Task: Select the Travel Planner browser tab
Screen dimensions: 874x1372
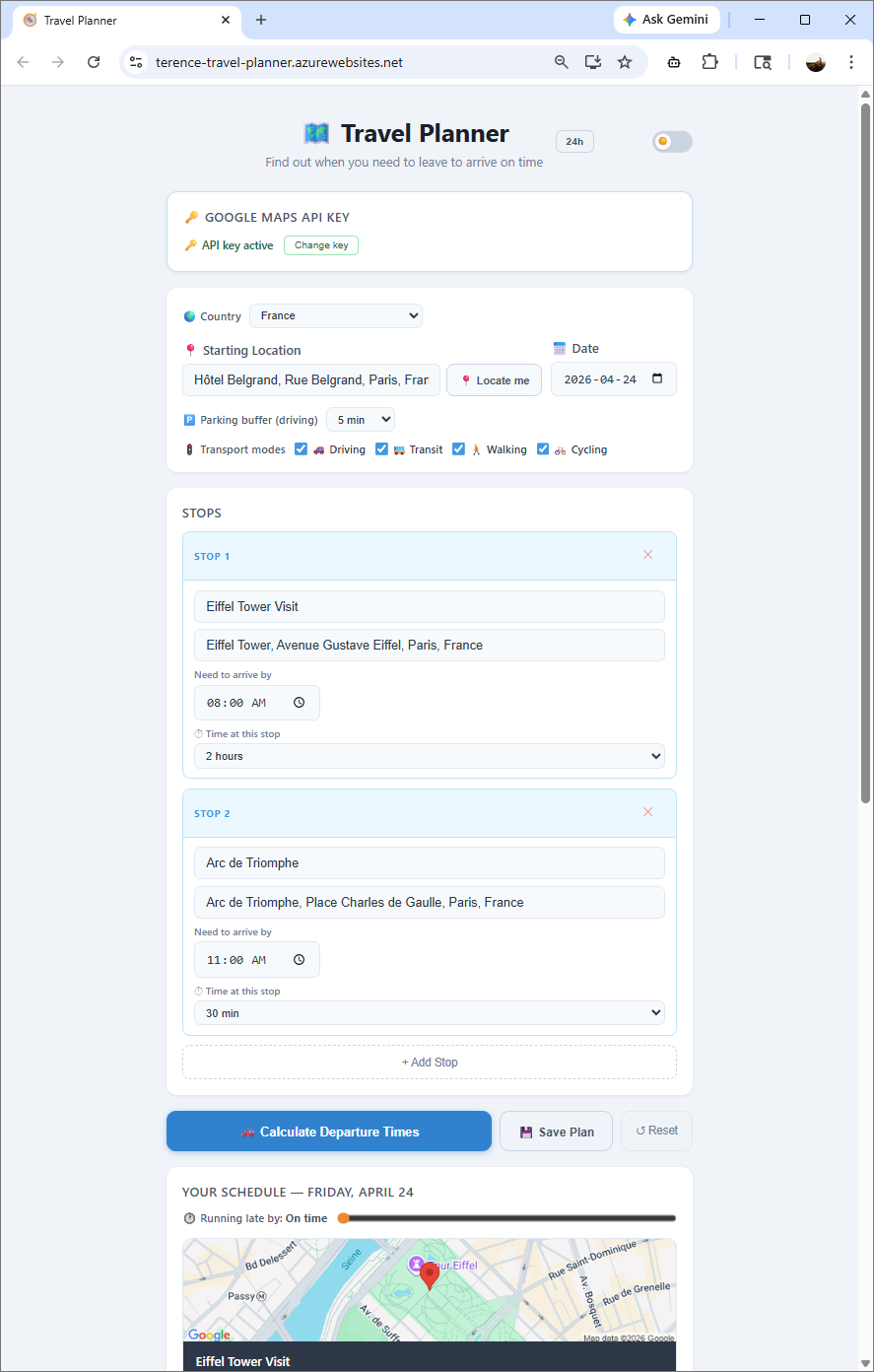Action: [x=118, y=20]
